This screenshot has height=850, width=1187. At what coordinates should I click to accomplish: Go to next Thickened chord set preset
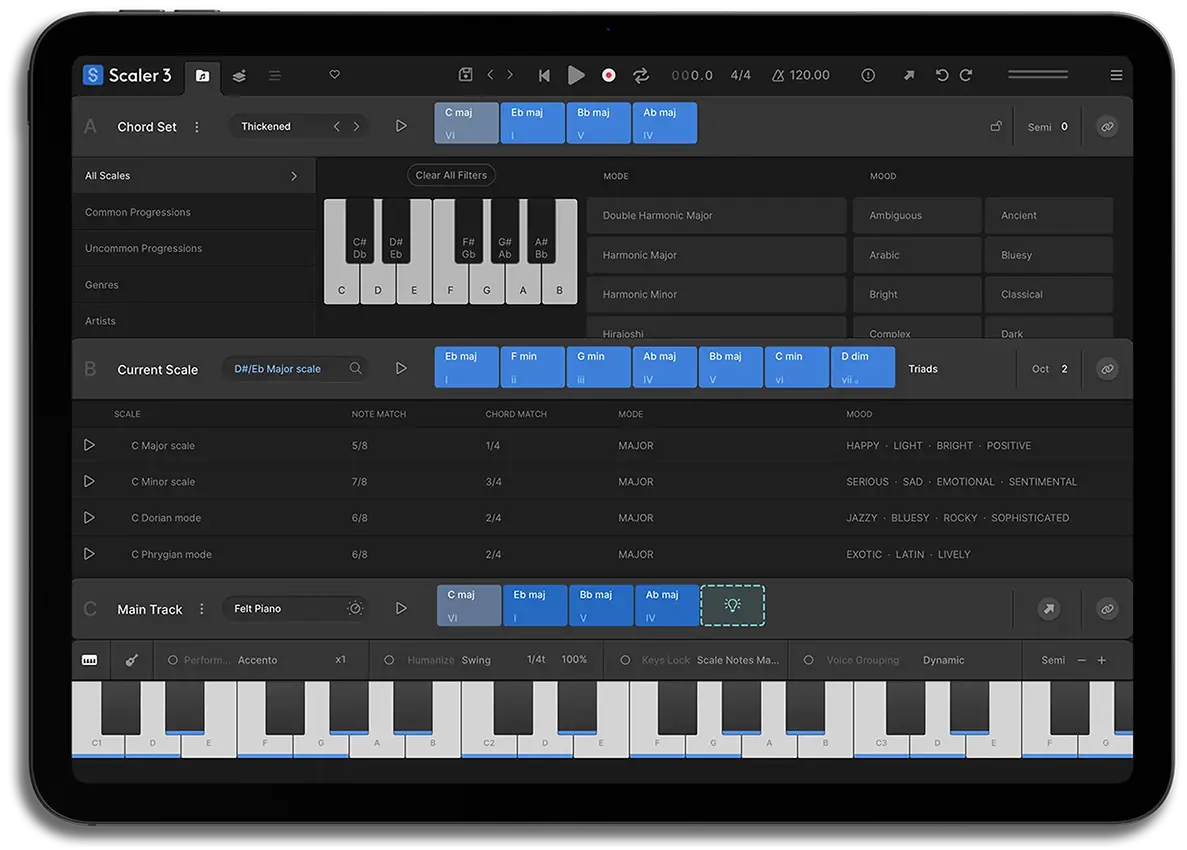[x=356, y=127]
